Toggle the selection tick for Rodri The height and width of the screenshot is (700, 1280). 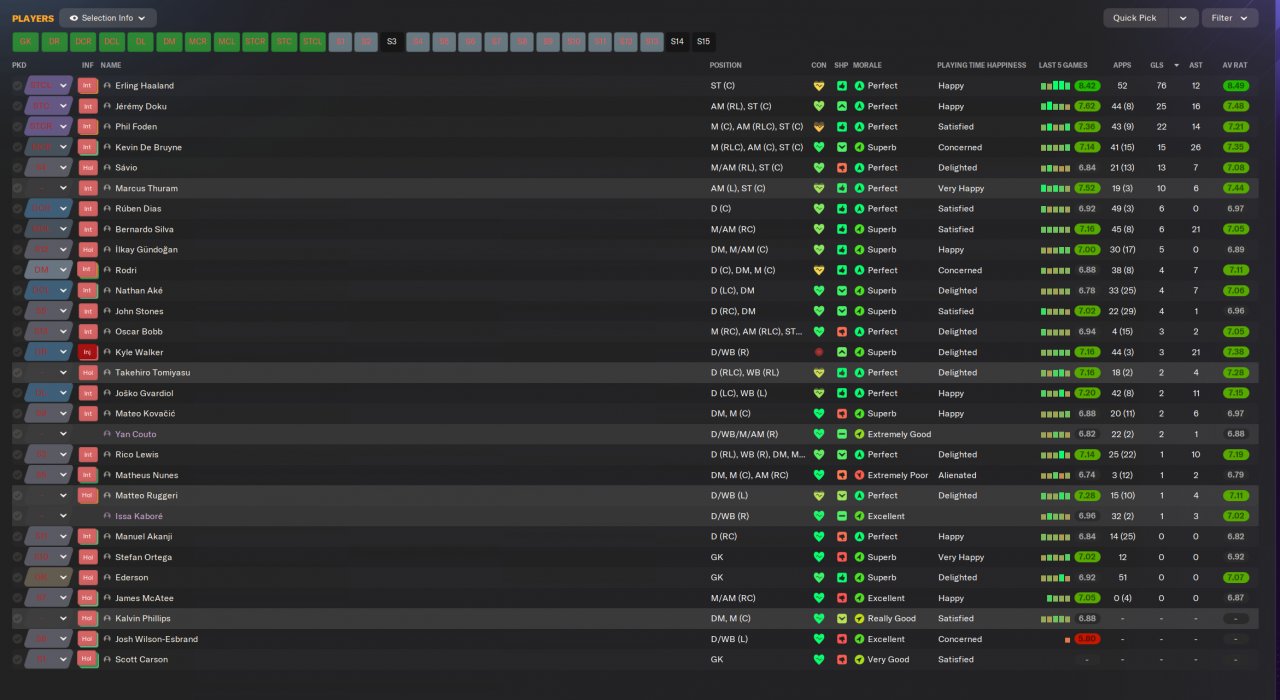[17, 270]
